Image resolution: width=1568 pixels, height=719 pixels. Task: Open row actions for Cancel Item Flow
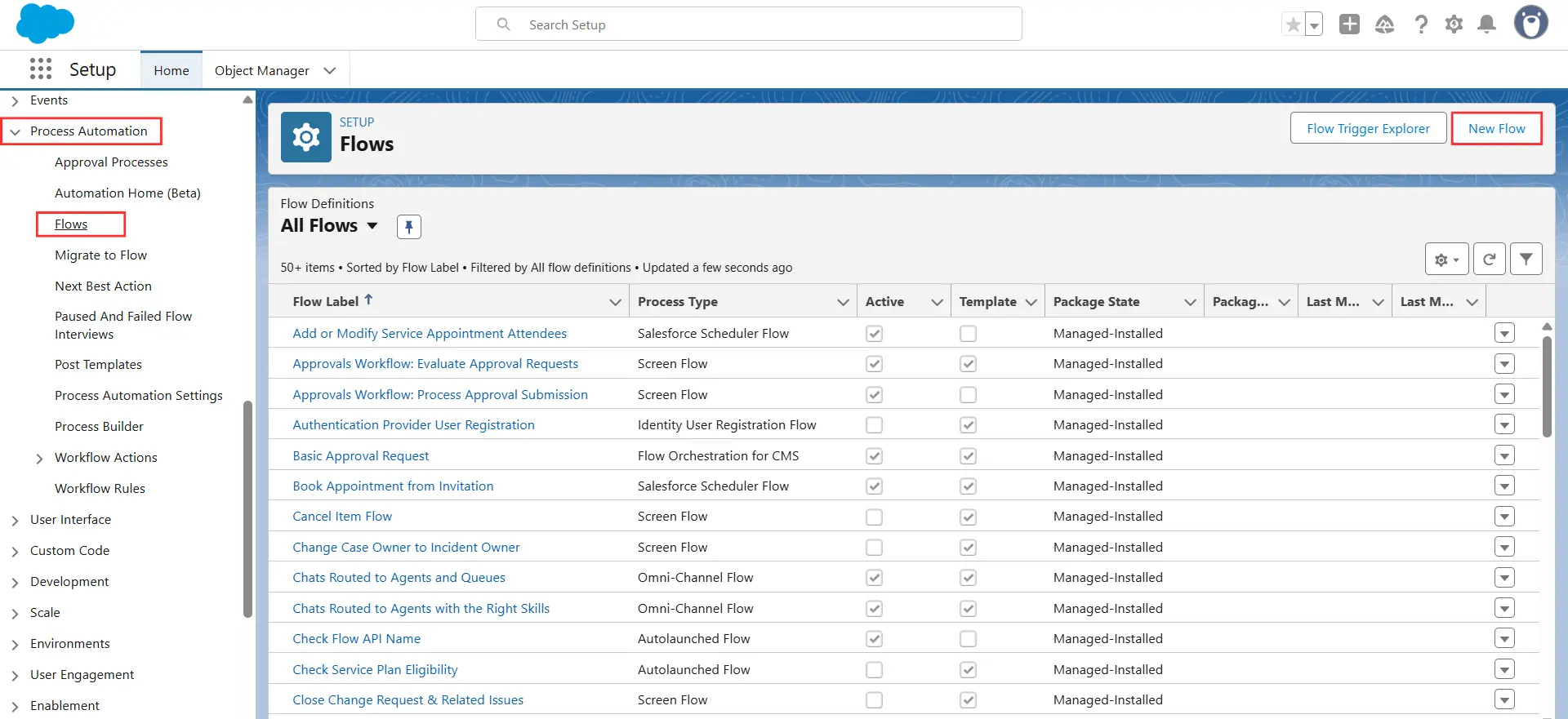(x=1504, y=517)
